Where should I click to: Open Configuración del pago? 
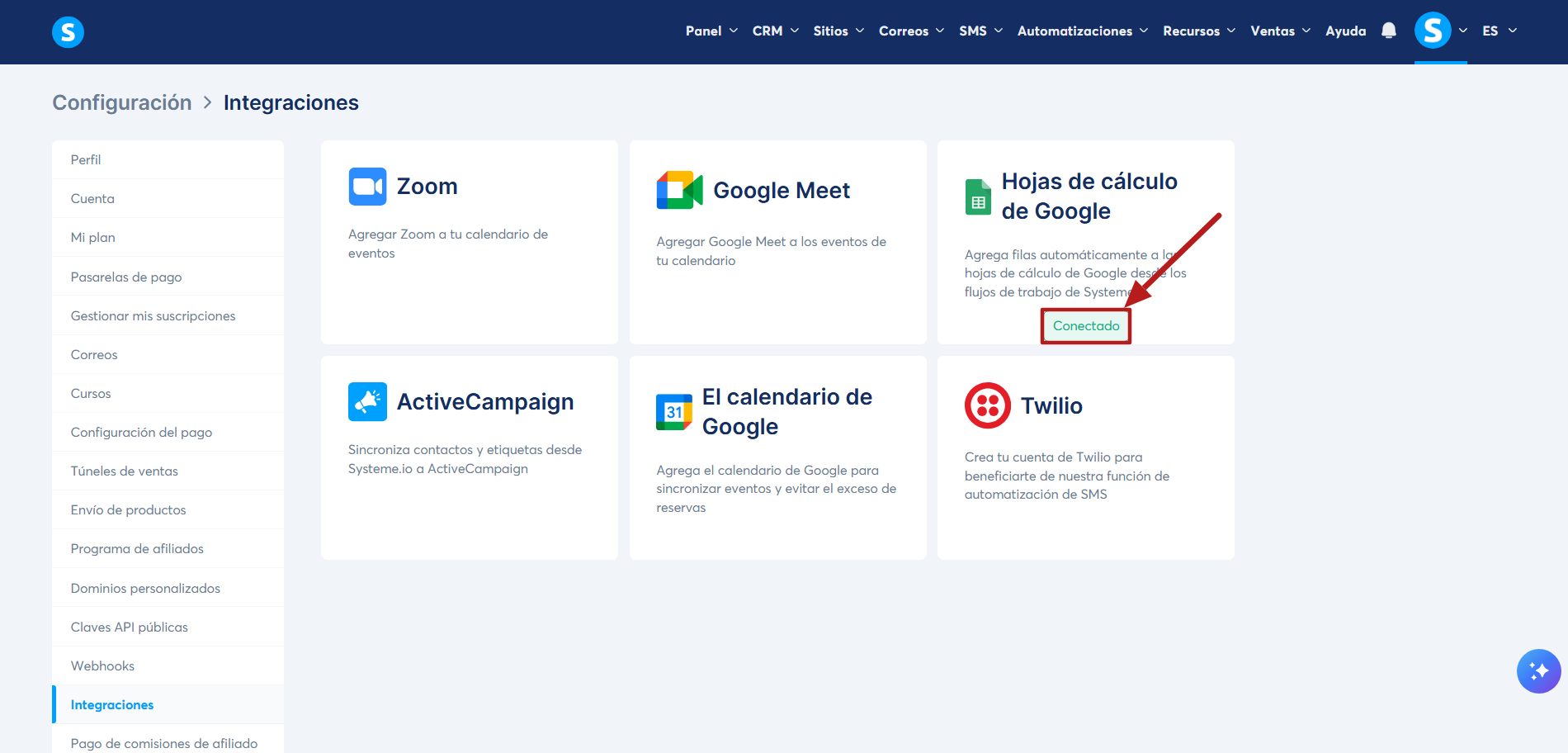[x=168, y=432]
